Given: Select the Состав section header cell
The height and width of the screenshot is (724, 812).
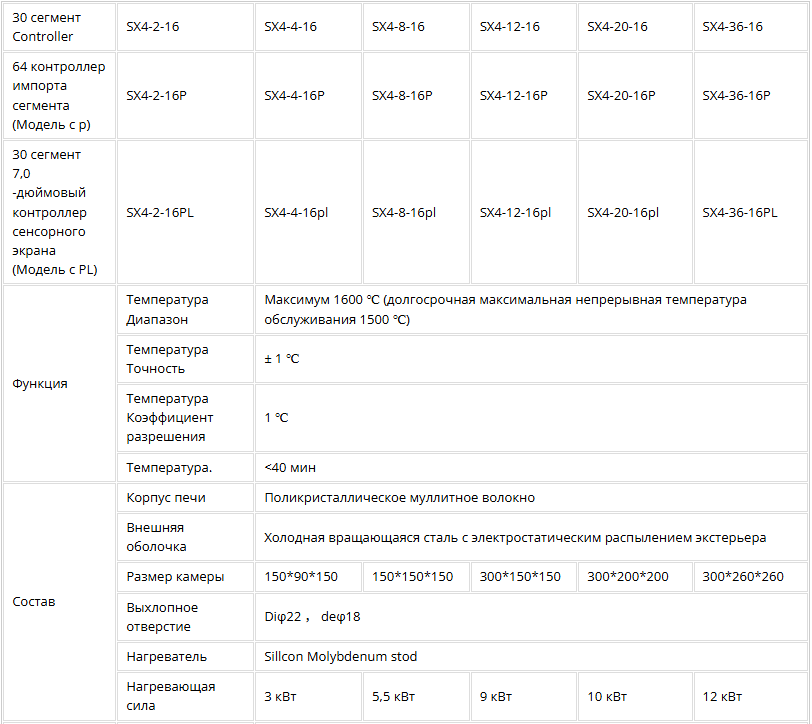Looking at the screenshot, I should (x=34, y=602).
